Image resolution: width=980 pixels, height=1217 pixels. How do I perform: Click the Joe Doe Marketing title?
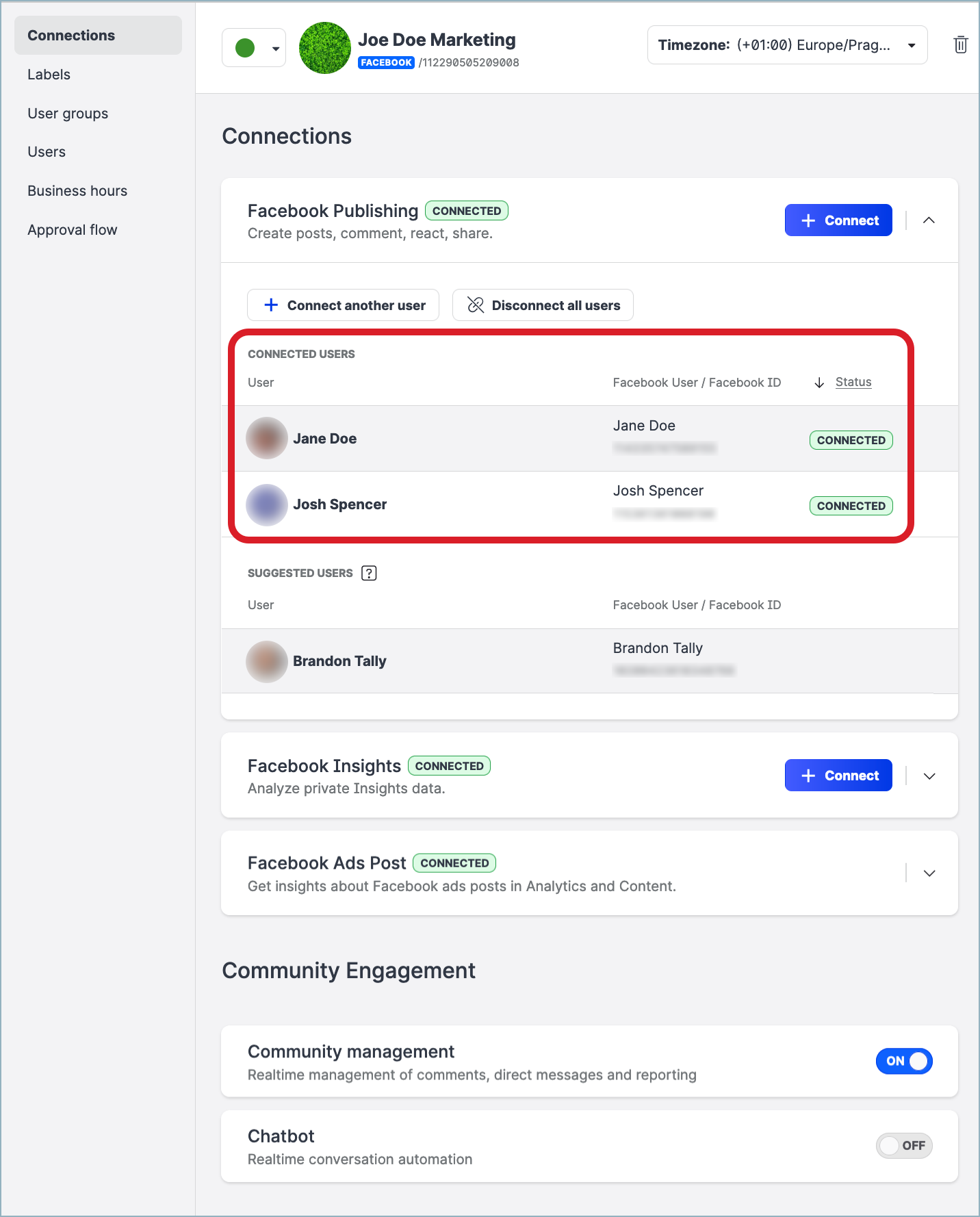437,40
